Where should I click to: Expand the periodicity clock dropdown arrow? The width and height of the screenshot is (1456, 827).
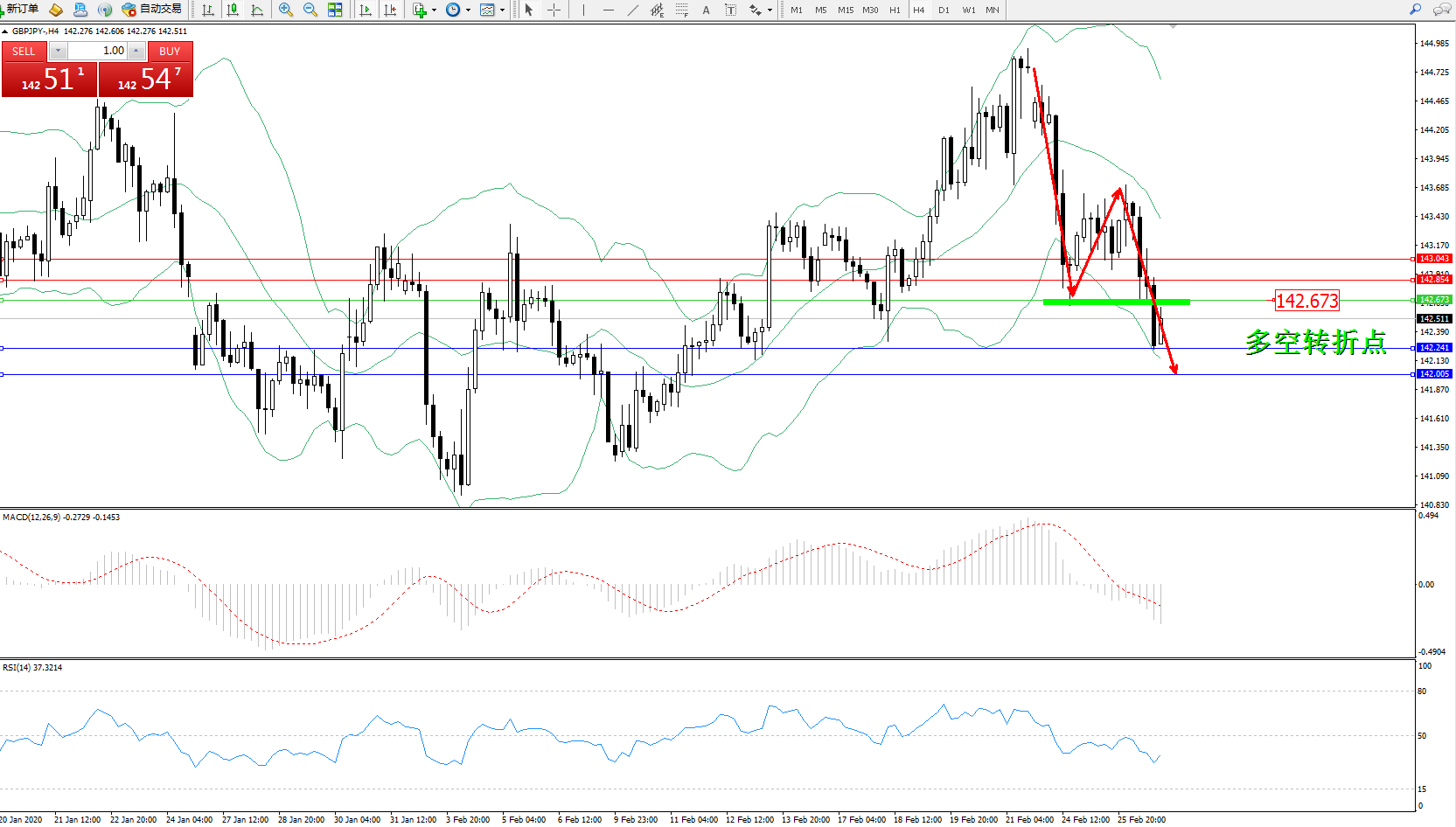(469, 10)
